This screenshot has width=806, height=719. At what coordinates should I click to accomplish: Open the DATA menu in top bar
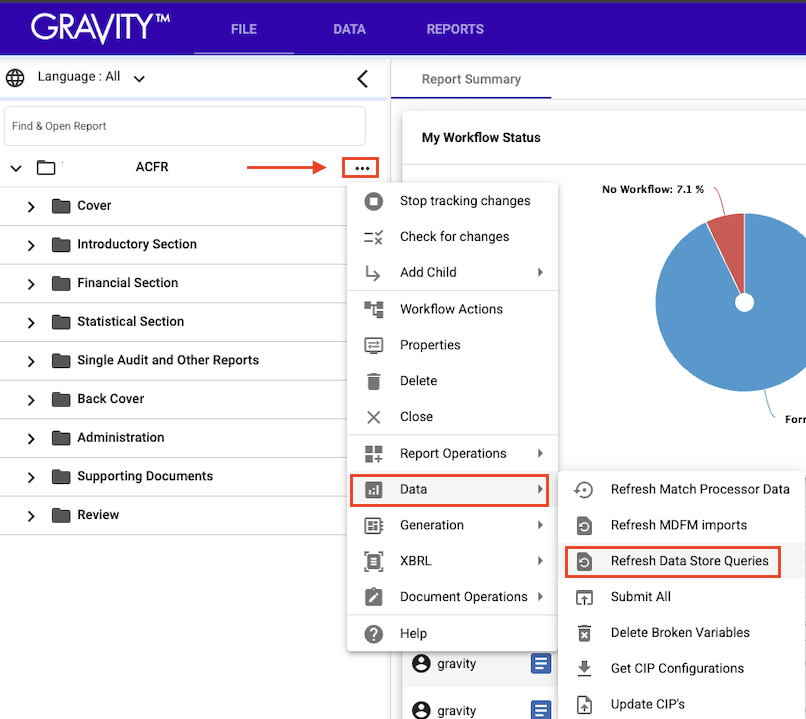(349, 29)
